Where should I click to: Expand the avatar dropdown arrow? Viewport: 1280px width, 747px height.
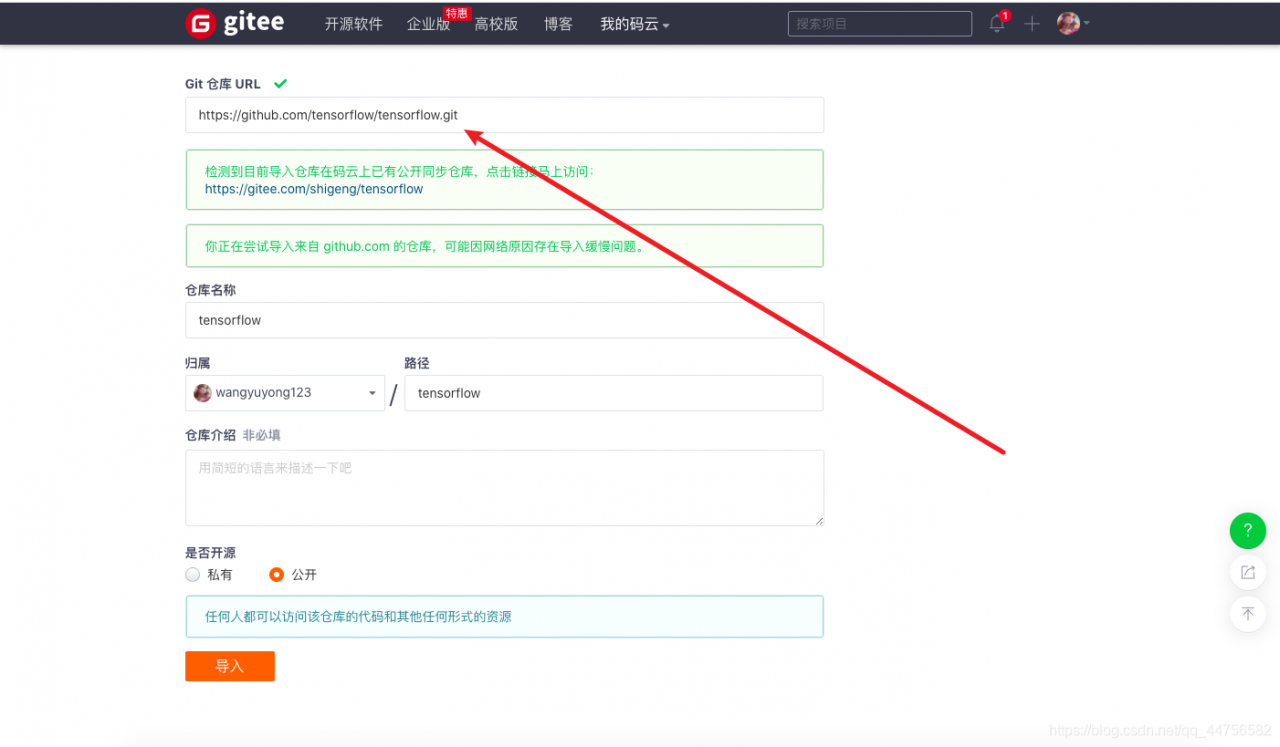click(x=1086, y=23)
